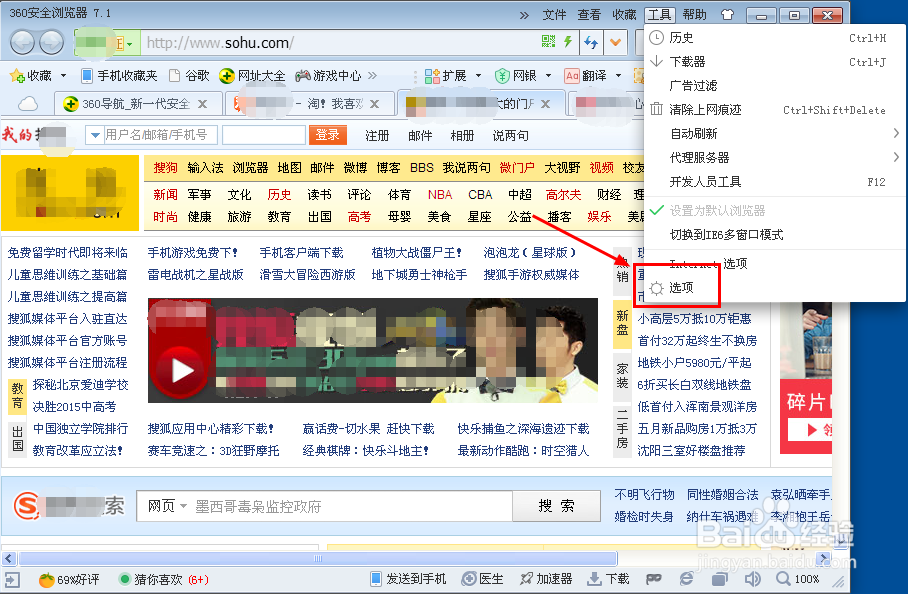Open the 帮助 menu
908x594 pixels.
click(x=694, y=14)
